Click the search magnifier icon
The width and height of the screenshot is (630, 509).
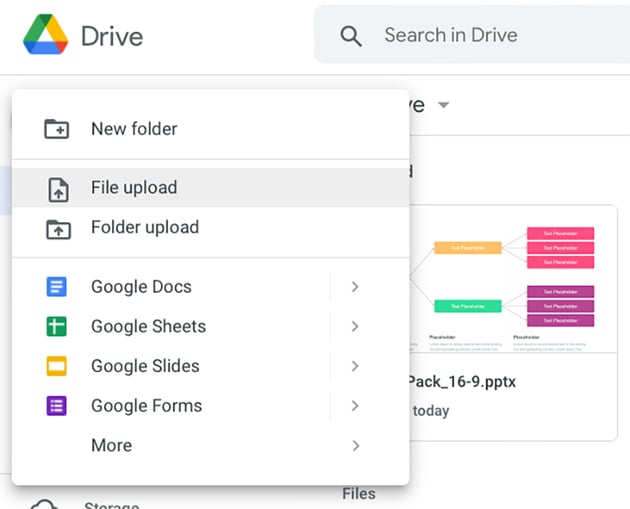click(x=351, y=36)
